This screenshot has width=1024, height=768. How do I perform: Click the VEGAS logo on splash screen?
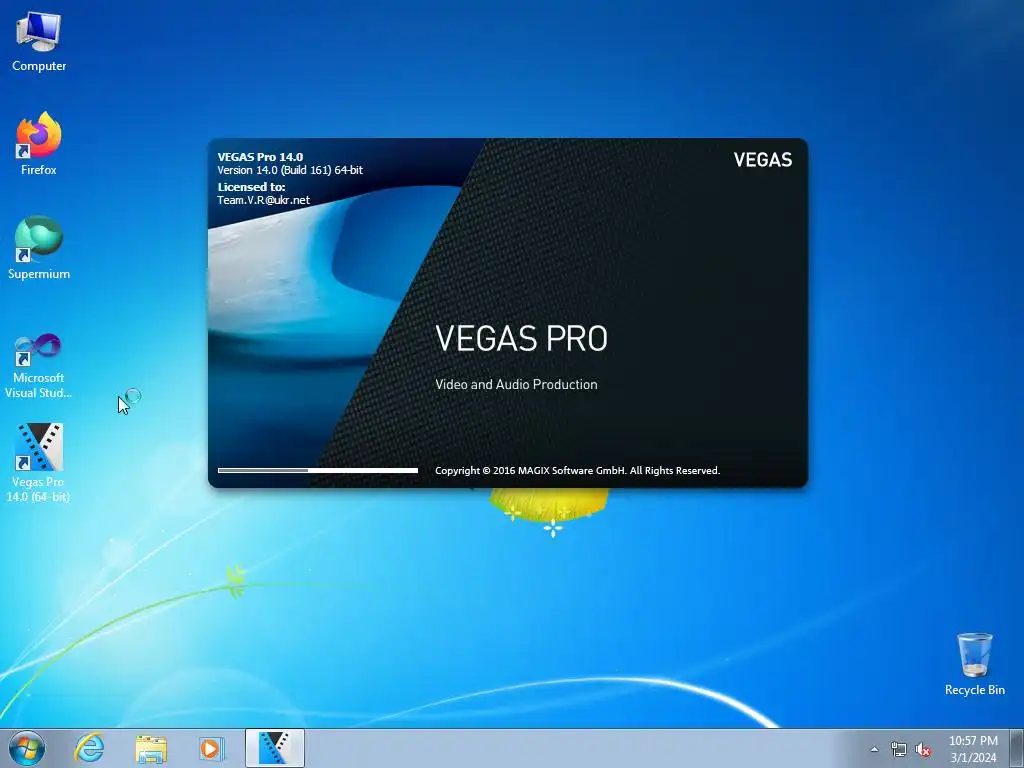coord(763,160)
